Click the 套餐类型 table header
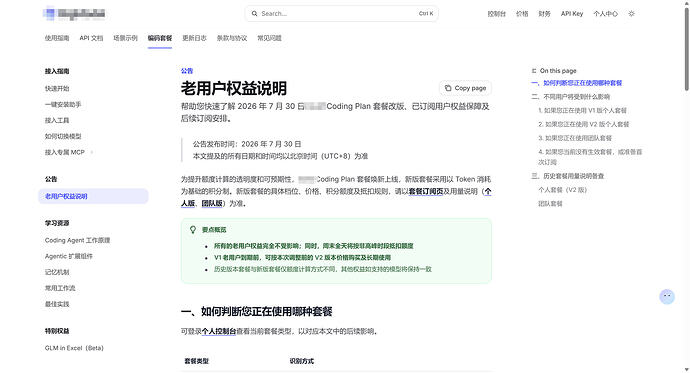690x373 pixels. click(x=196, y=361)
